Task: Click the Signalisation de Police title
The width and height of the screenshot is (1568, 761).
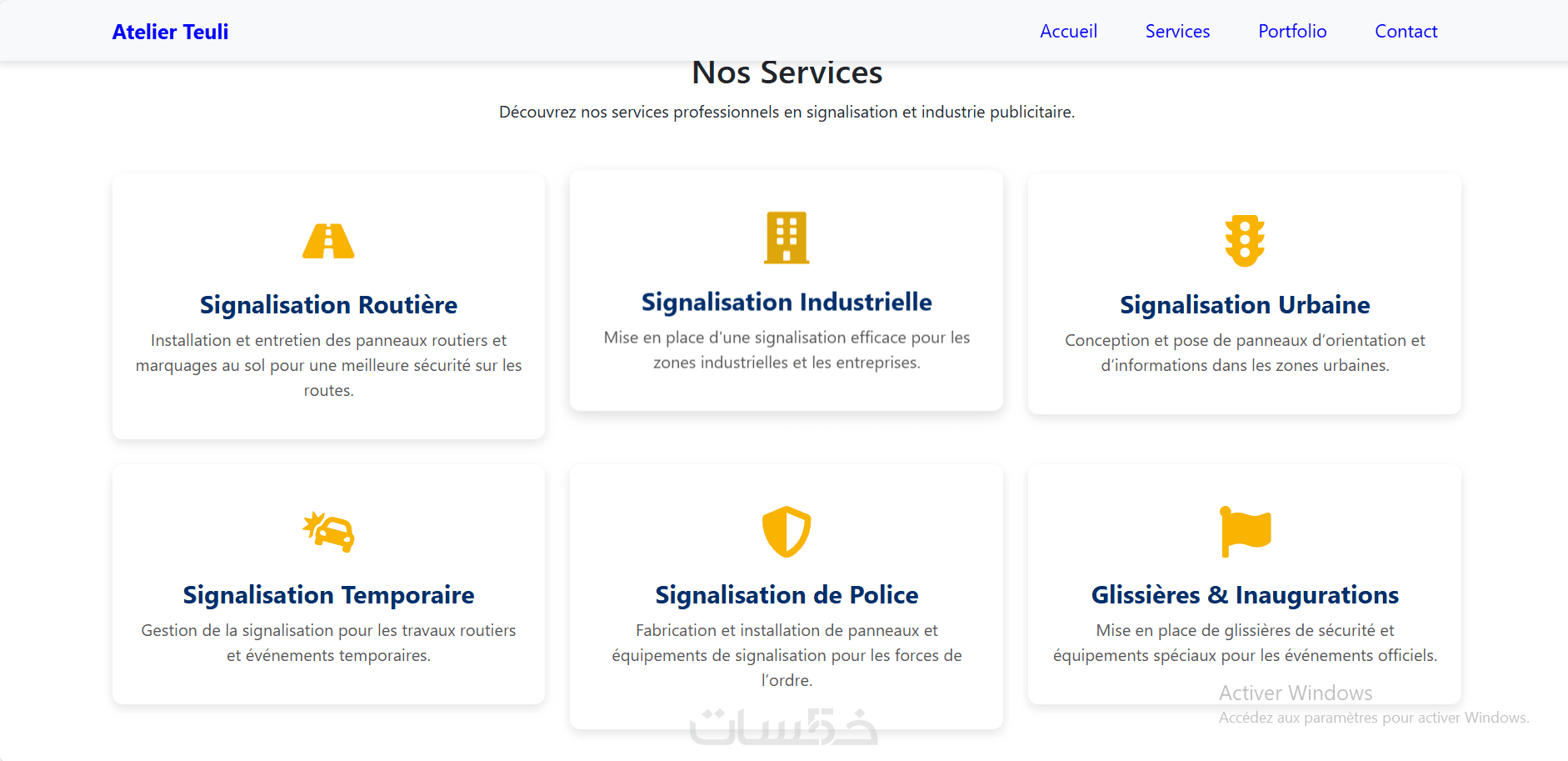Action: pos(786,595)
